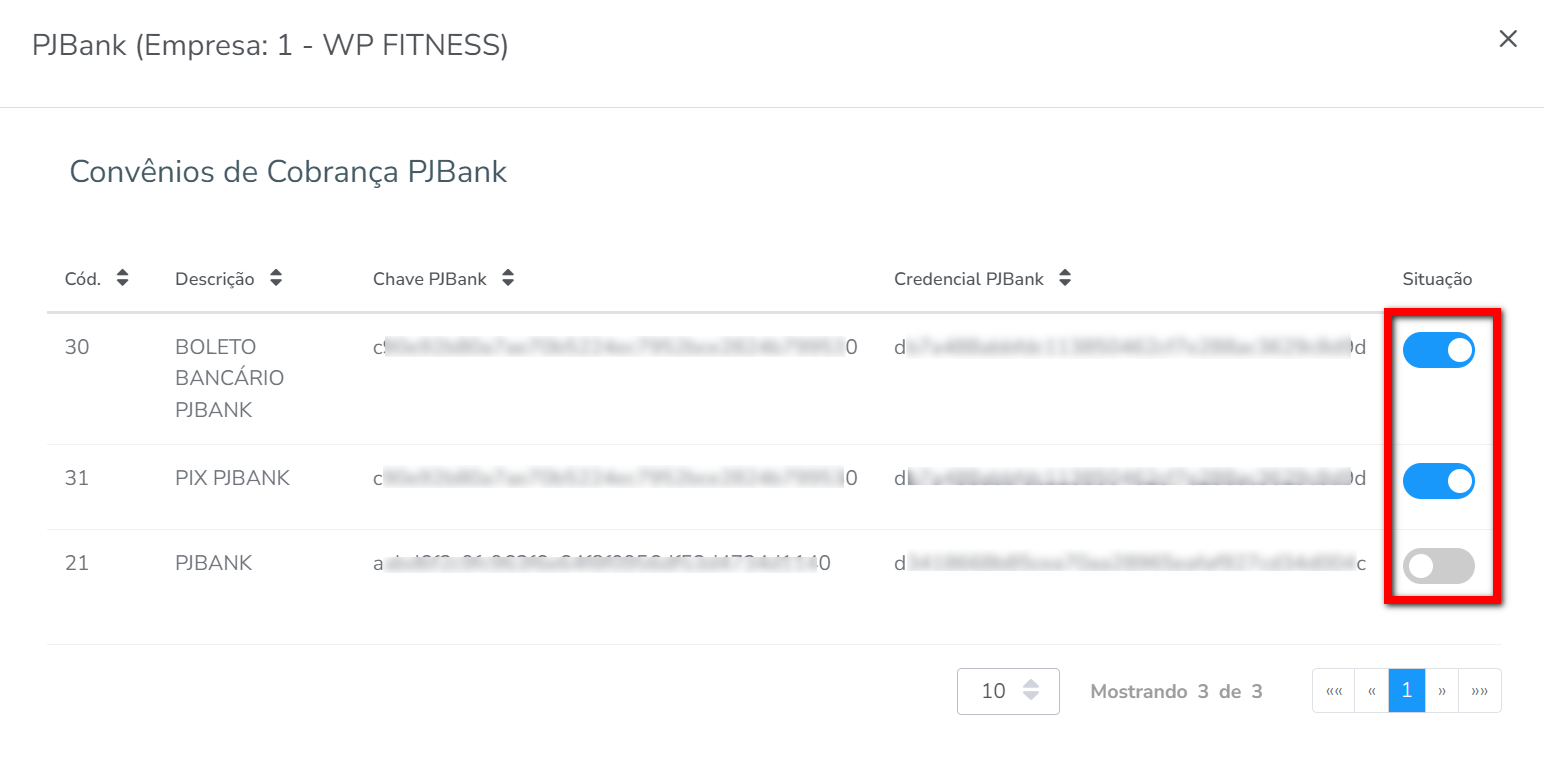
Task: Close the PJBank dialog
Action: [1508, 39]
